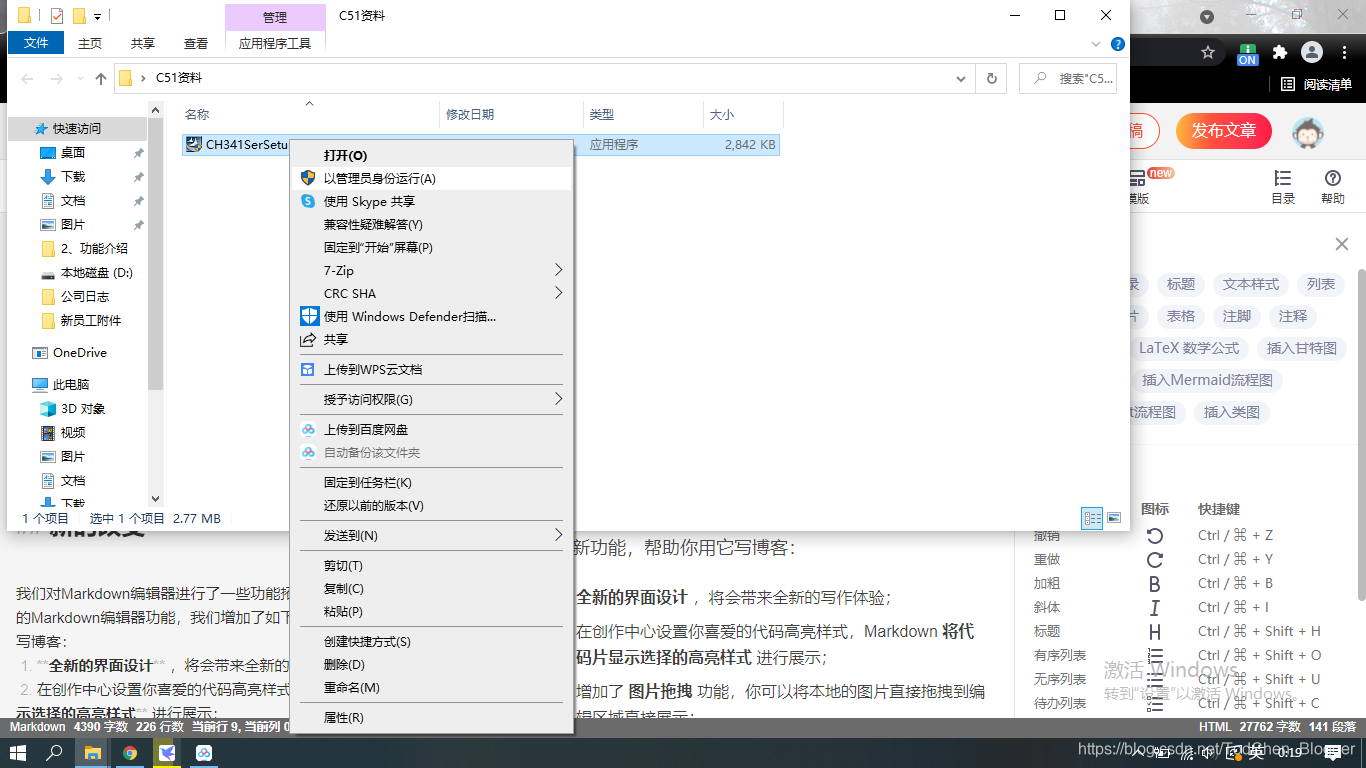Click the 发布文章 publish button
This screenshot has height=768, width=1366.
[1223, 131]
